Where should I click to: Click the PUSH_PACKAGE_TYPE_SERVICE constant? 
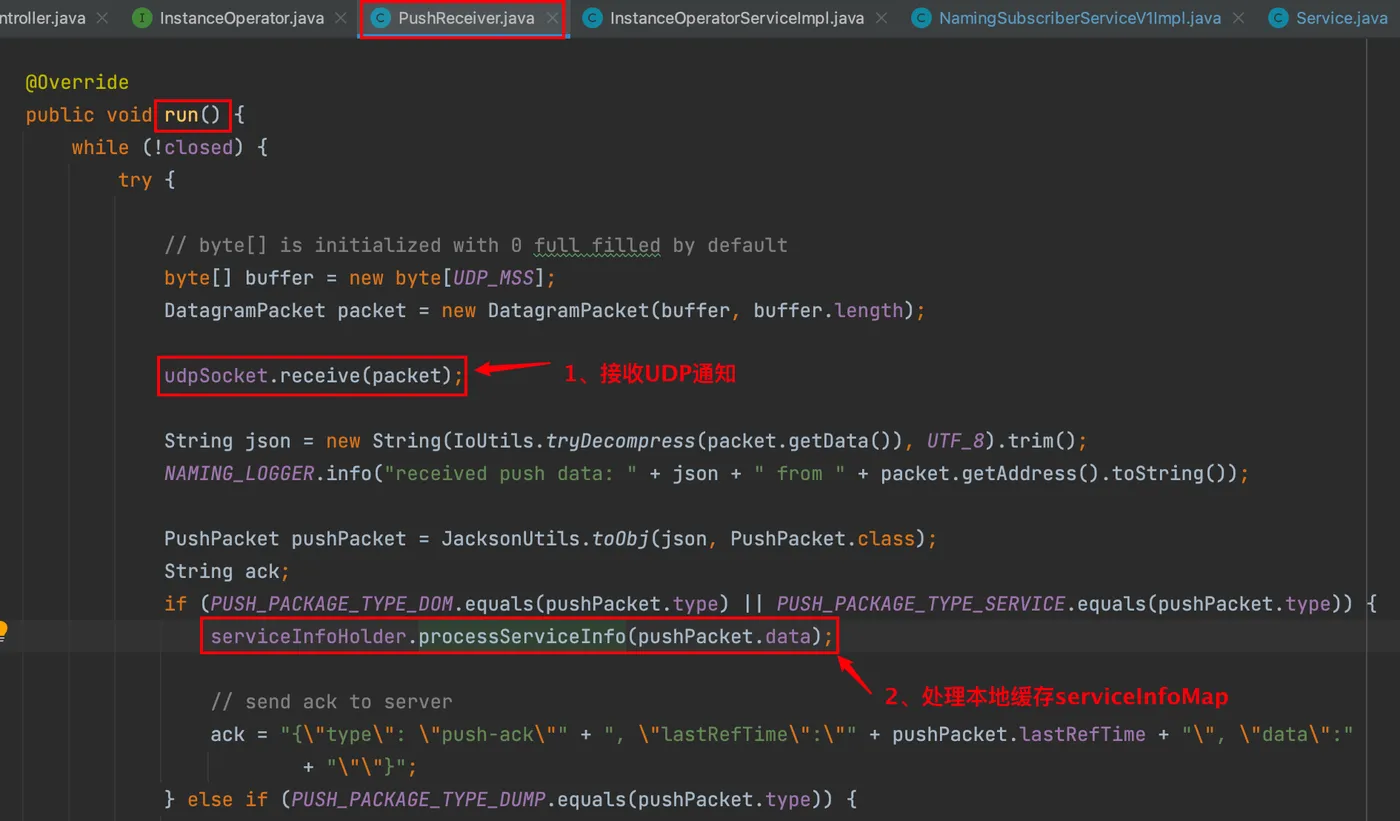tap(921, 604)
